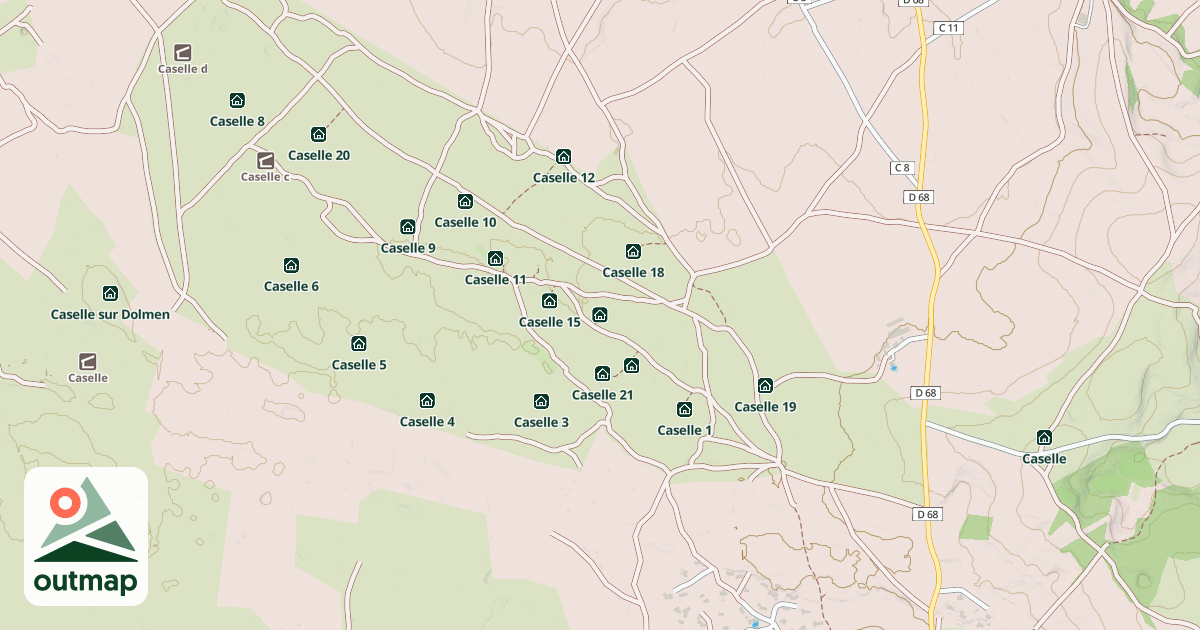Open the Caselle sur Dolmen hut marker icon
1200x630 pixels.
point(110,293)
